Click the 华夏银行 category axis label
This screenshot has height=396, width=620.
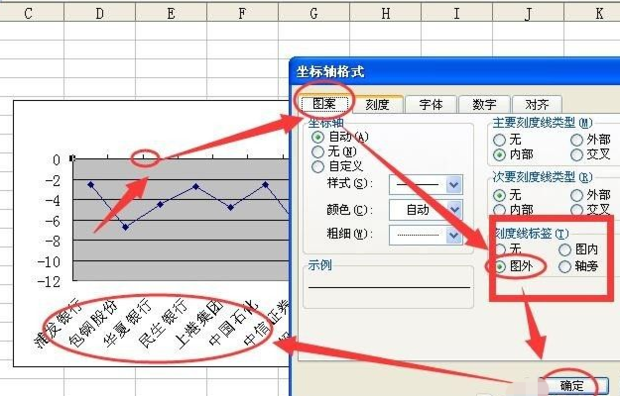(127, 323)
